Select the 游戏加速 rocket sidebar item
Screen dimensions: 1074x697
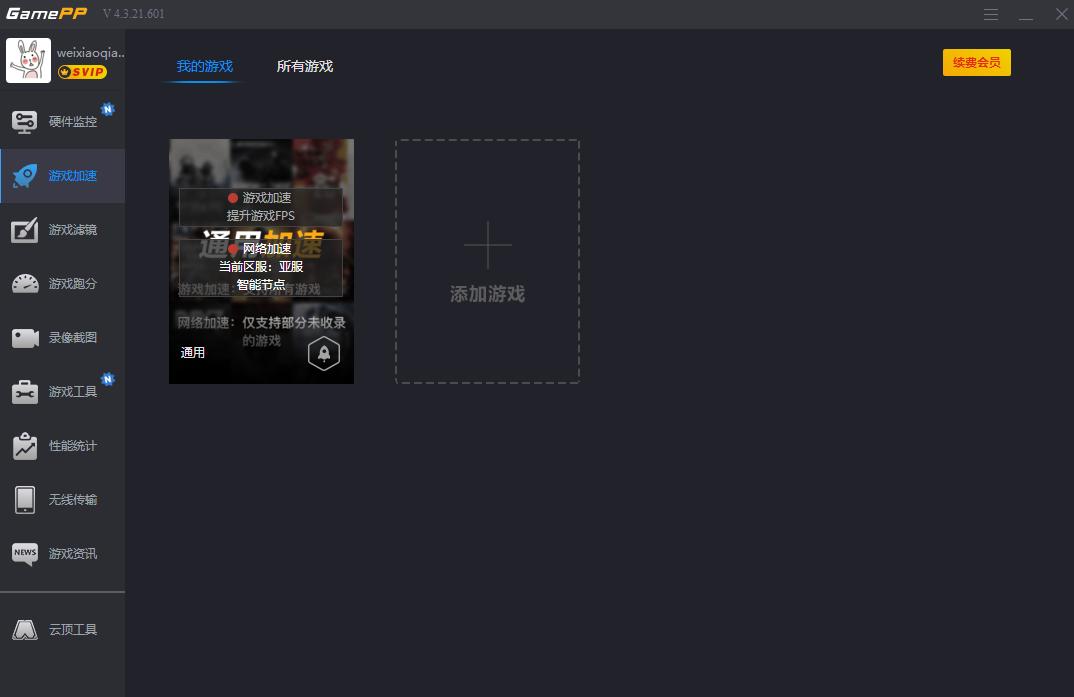tap(62, 176)
